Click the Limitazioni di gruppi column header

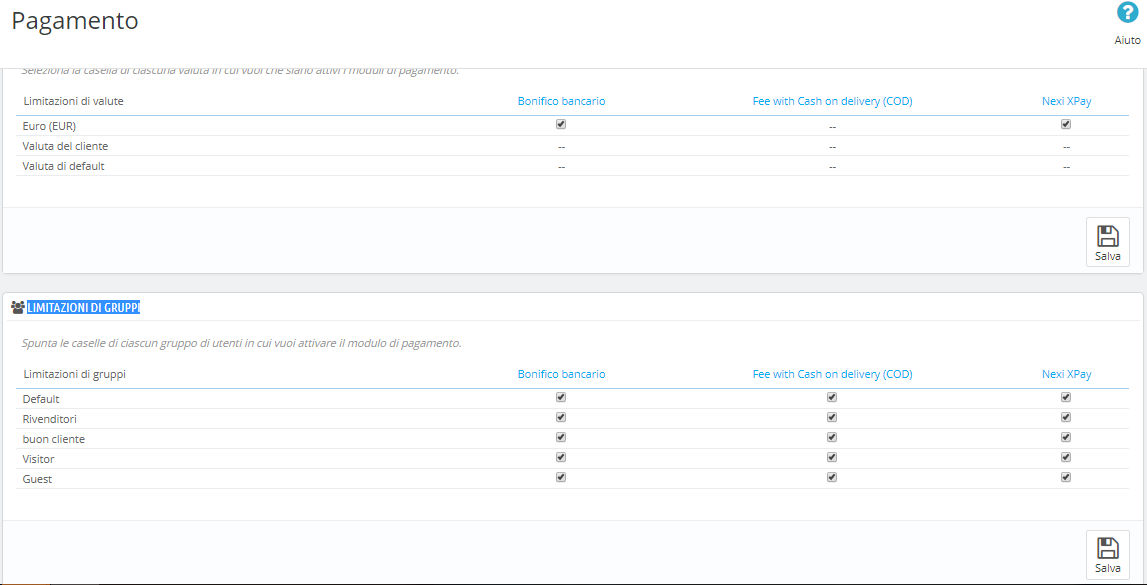(x=75, y=374)
